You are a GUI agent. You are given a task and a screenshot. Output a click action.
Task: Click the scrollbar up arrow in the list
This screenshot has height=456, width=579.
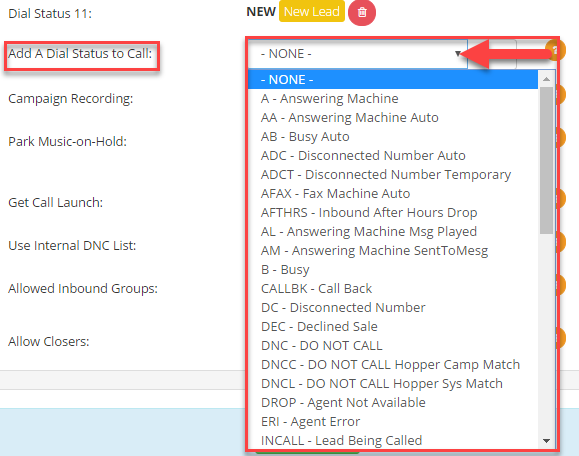coord(547,79)
